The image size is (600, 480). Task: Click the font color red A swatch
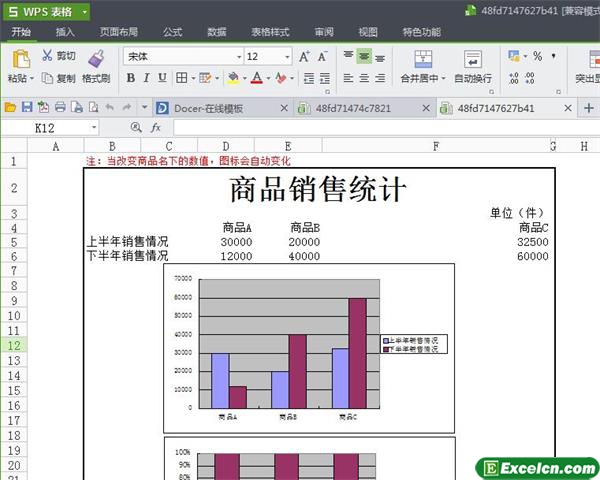[x=256, y=78]
